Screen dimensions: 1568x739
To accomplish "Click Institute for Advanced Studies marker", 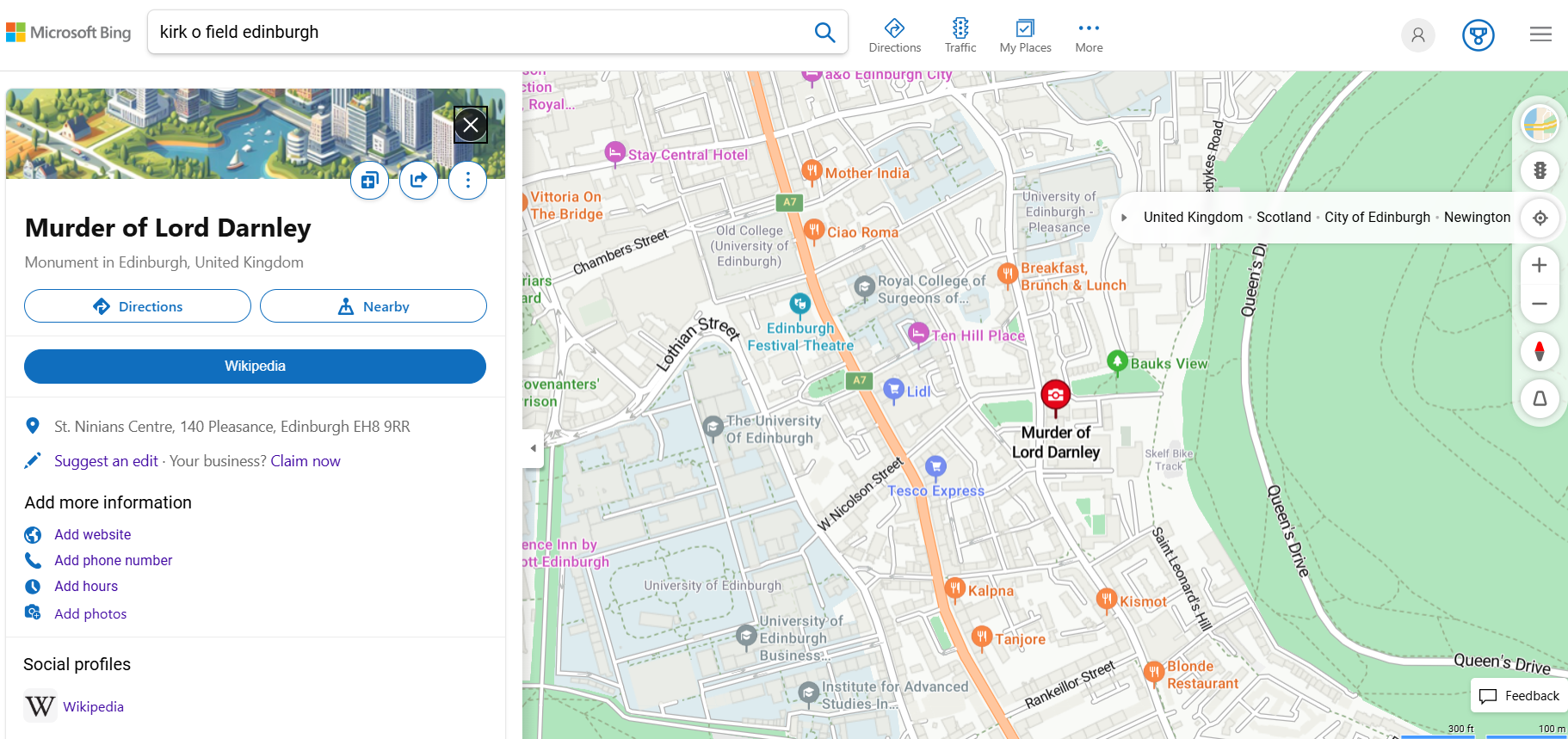I will coord(808,693).
